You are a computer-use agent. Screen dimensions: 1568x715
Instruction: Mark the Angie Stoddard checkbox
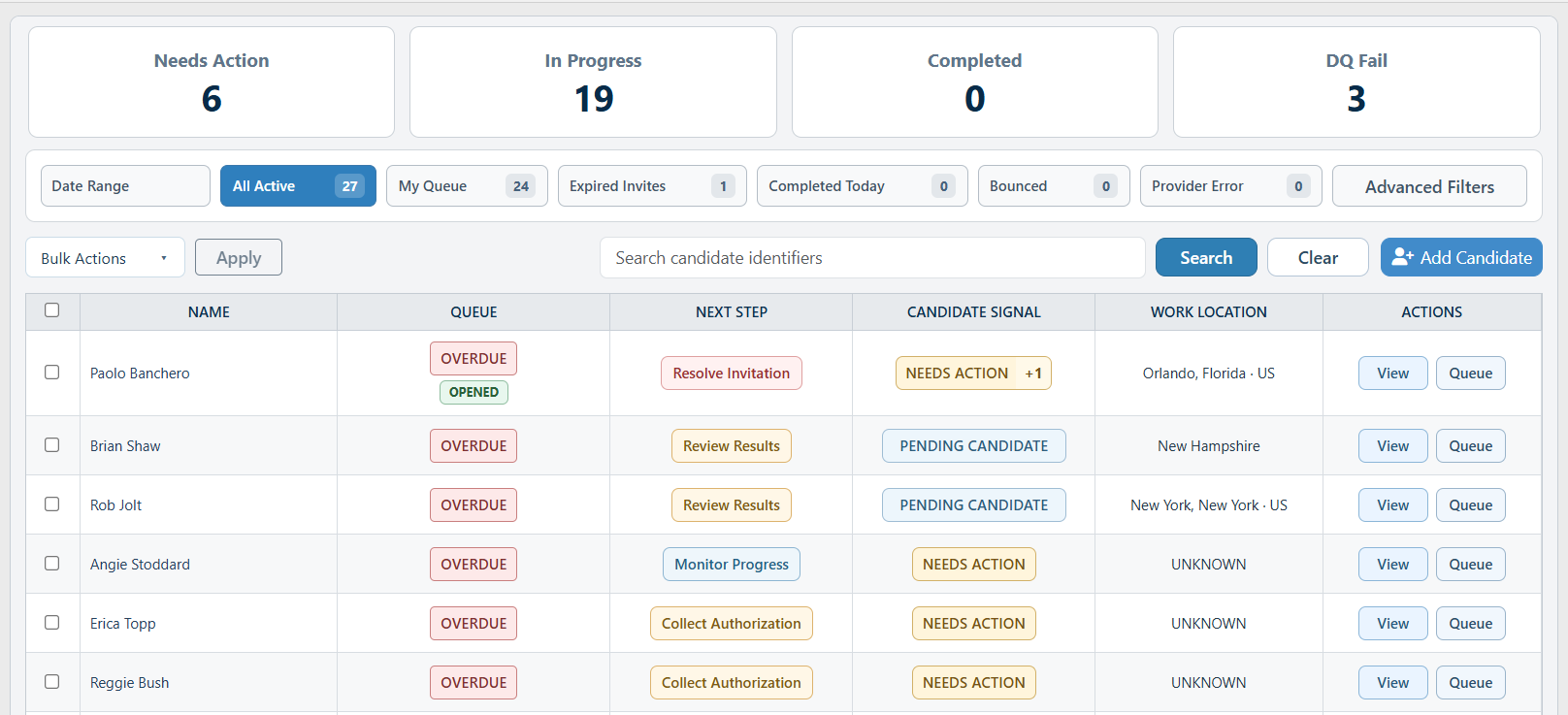(52, 564)
